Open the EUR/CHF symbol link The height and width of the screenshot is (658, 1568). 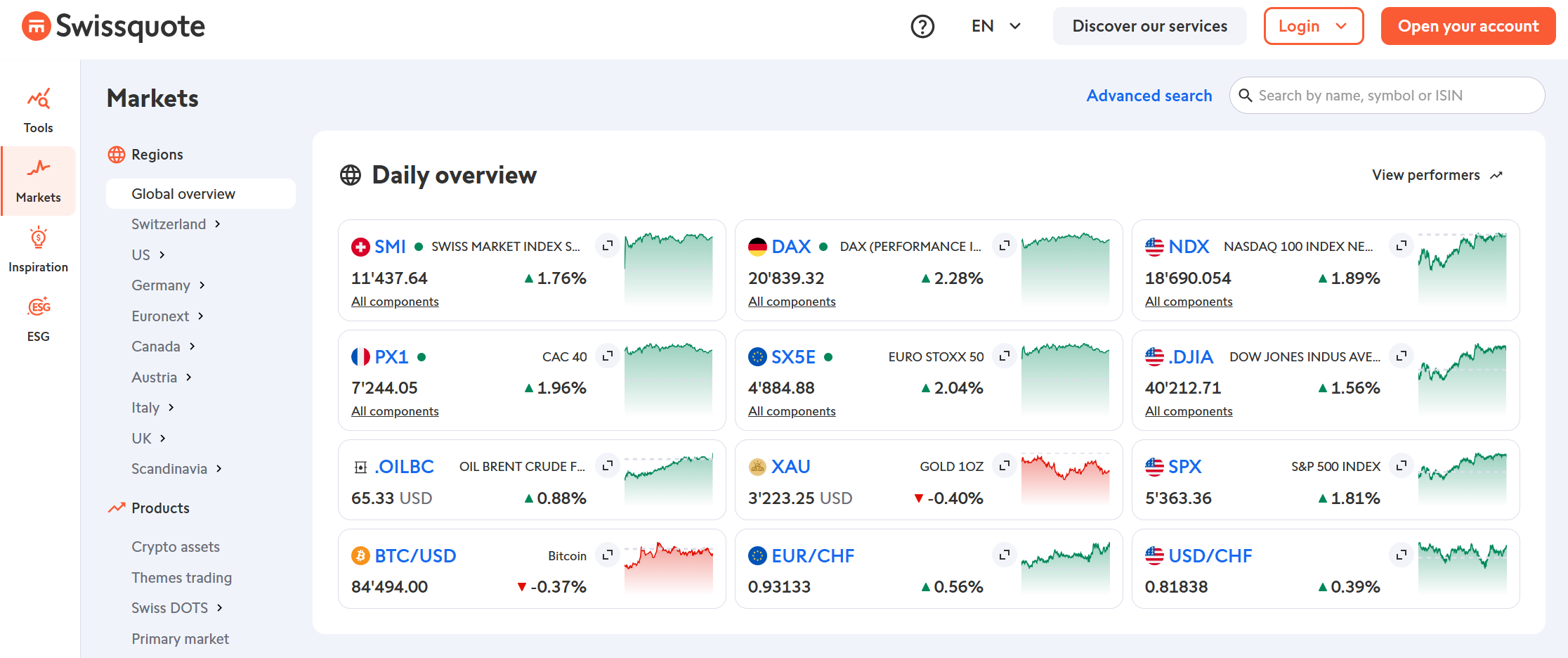point(813,556)
